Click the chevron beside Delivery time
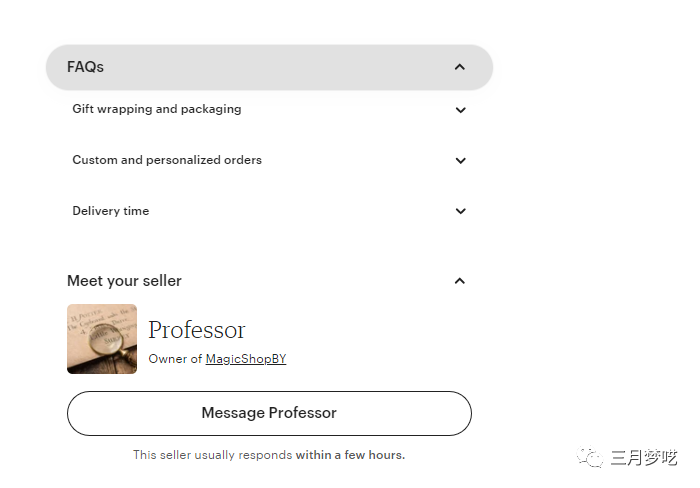This screenshot has width=700, height=488. [460, 212]
